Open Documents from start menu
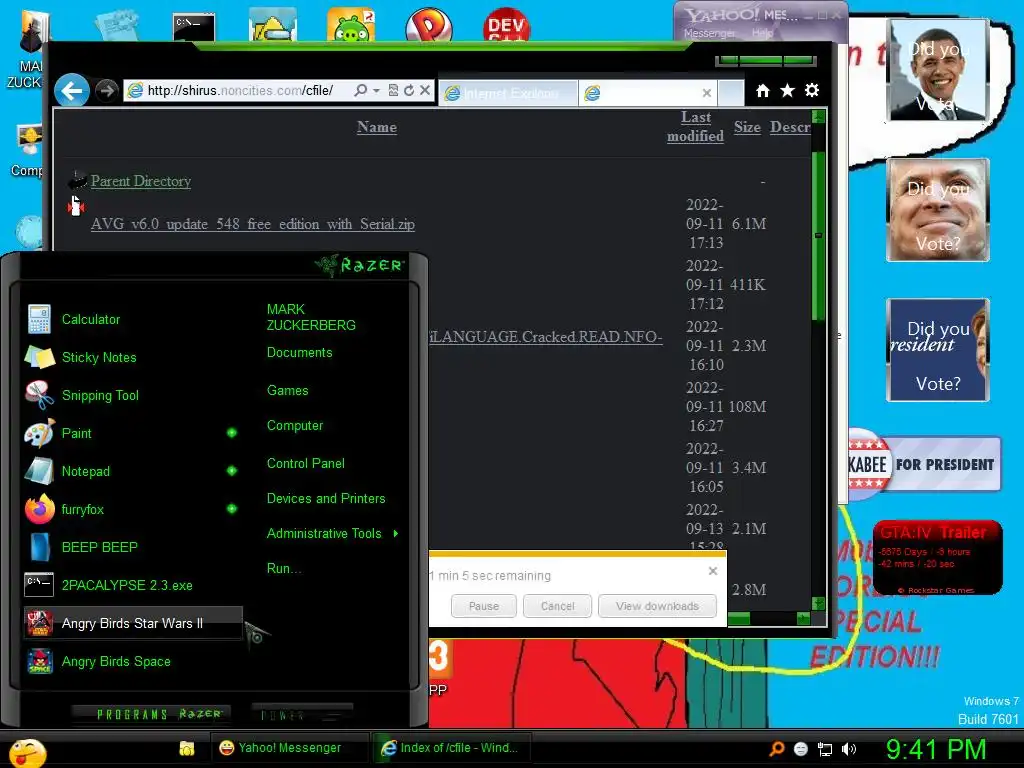This screenshot has width=1024, height=768. point(299,353)
